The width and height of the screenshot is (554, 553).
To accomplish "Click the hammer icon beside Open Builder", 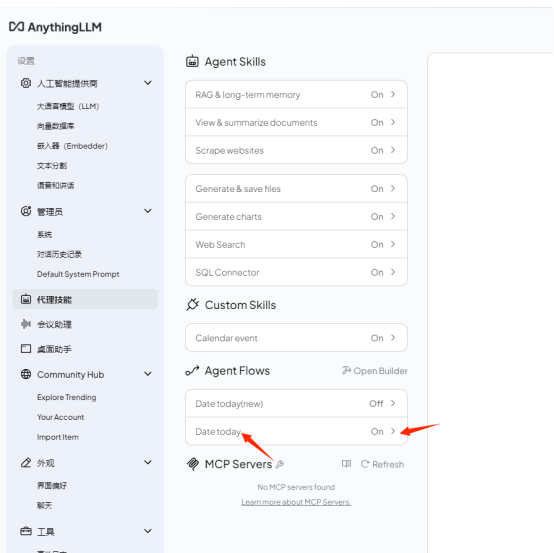I will coord(346,370).
